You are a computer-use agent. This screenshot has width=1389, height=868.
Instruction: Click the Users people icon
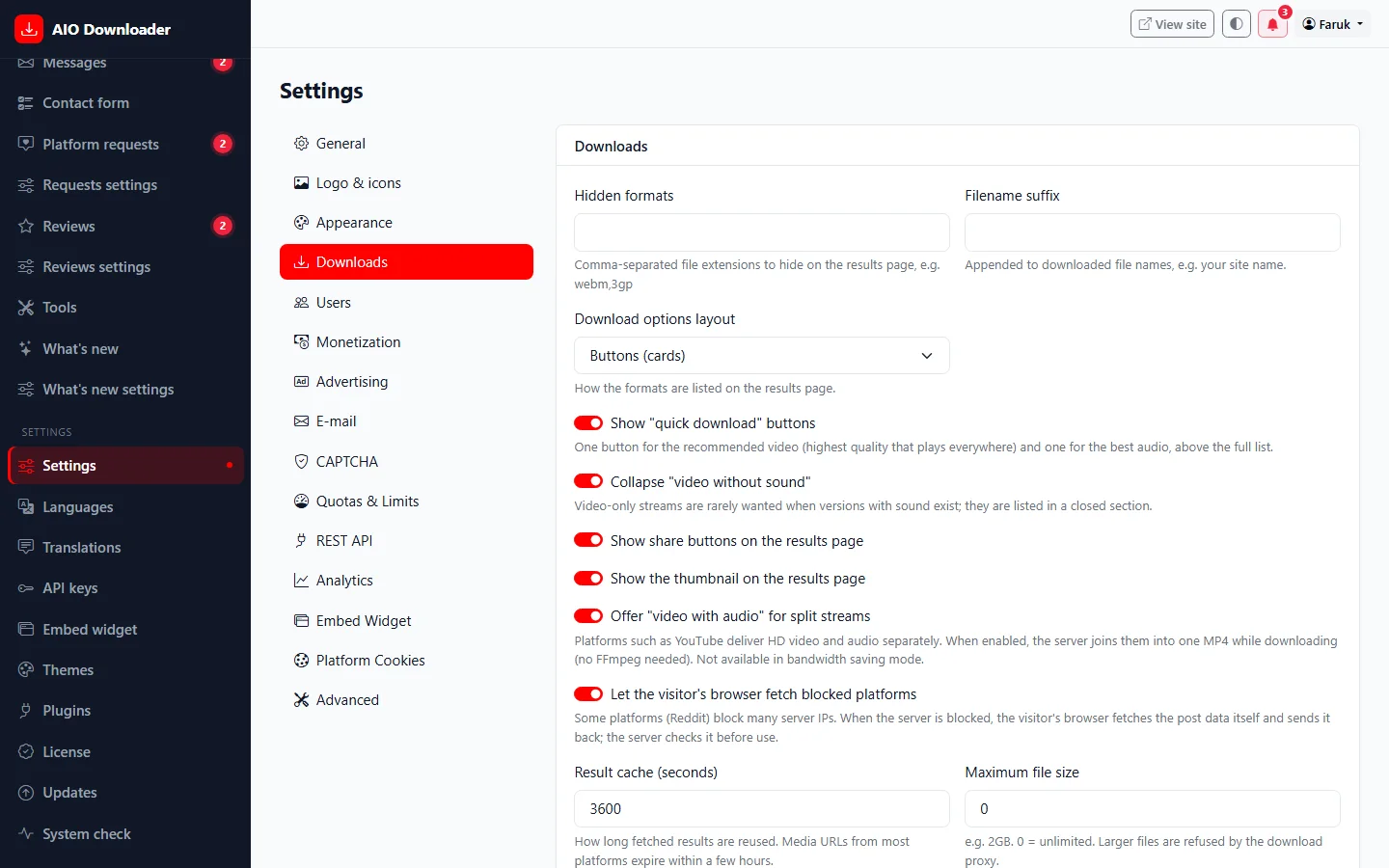[x=301, y=303]
